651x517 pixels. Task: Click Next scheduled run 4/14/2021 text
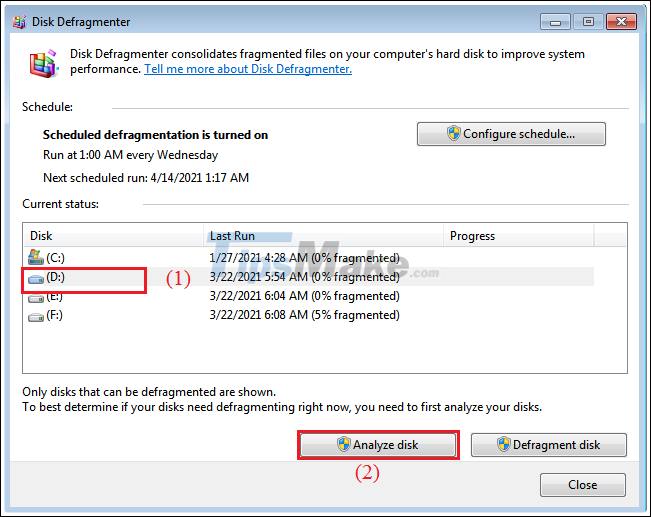tap(146, 178)
